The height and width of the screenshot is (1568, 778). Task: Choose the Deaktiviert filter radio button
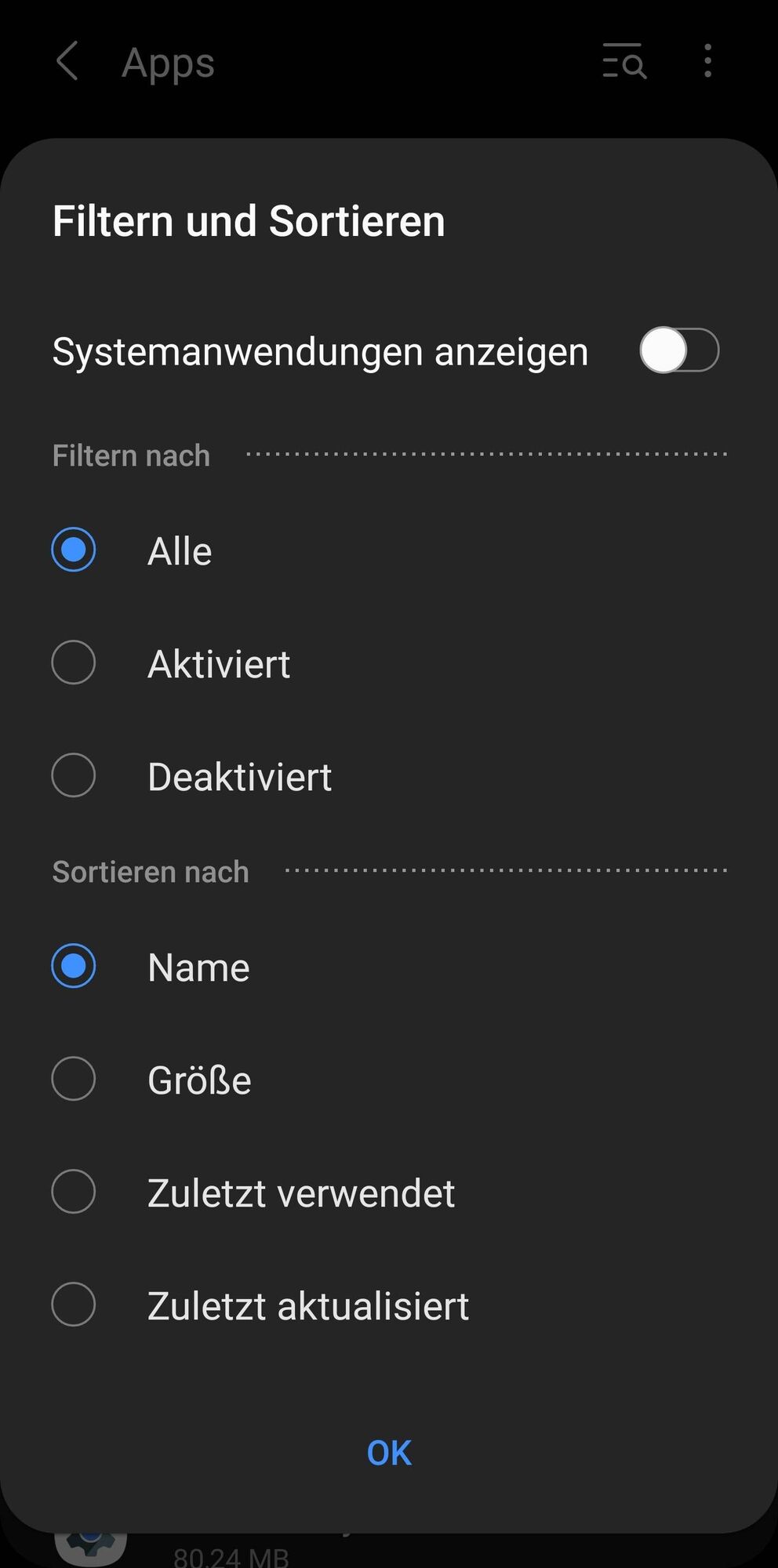(x=74, y=775)
